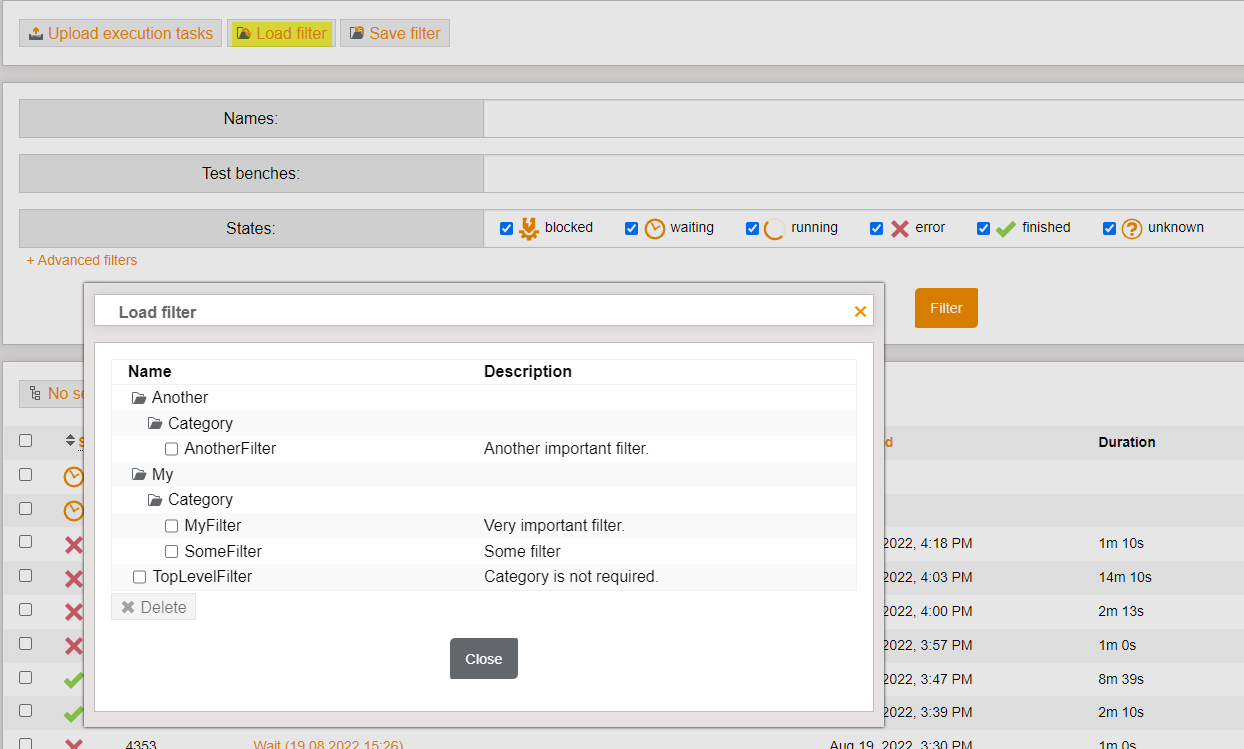This screenshot has height=749, width=1244.
Task: Click the running spinner icon next to its checkbox
Action: pos(774,228)
